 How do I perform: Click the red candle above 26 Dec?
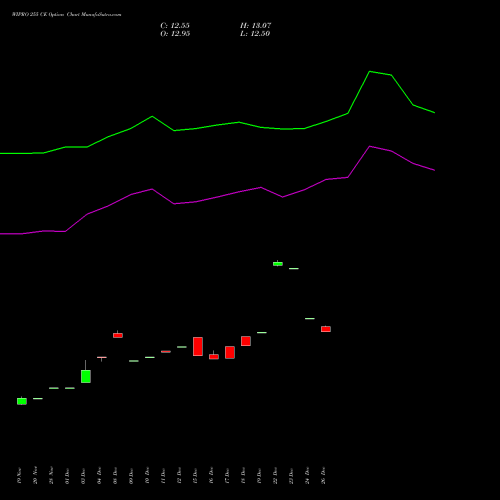(326, 329)
